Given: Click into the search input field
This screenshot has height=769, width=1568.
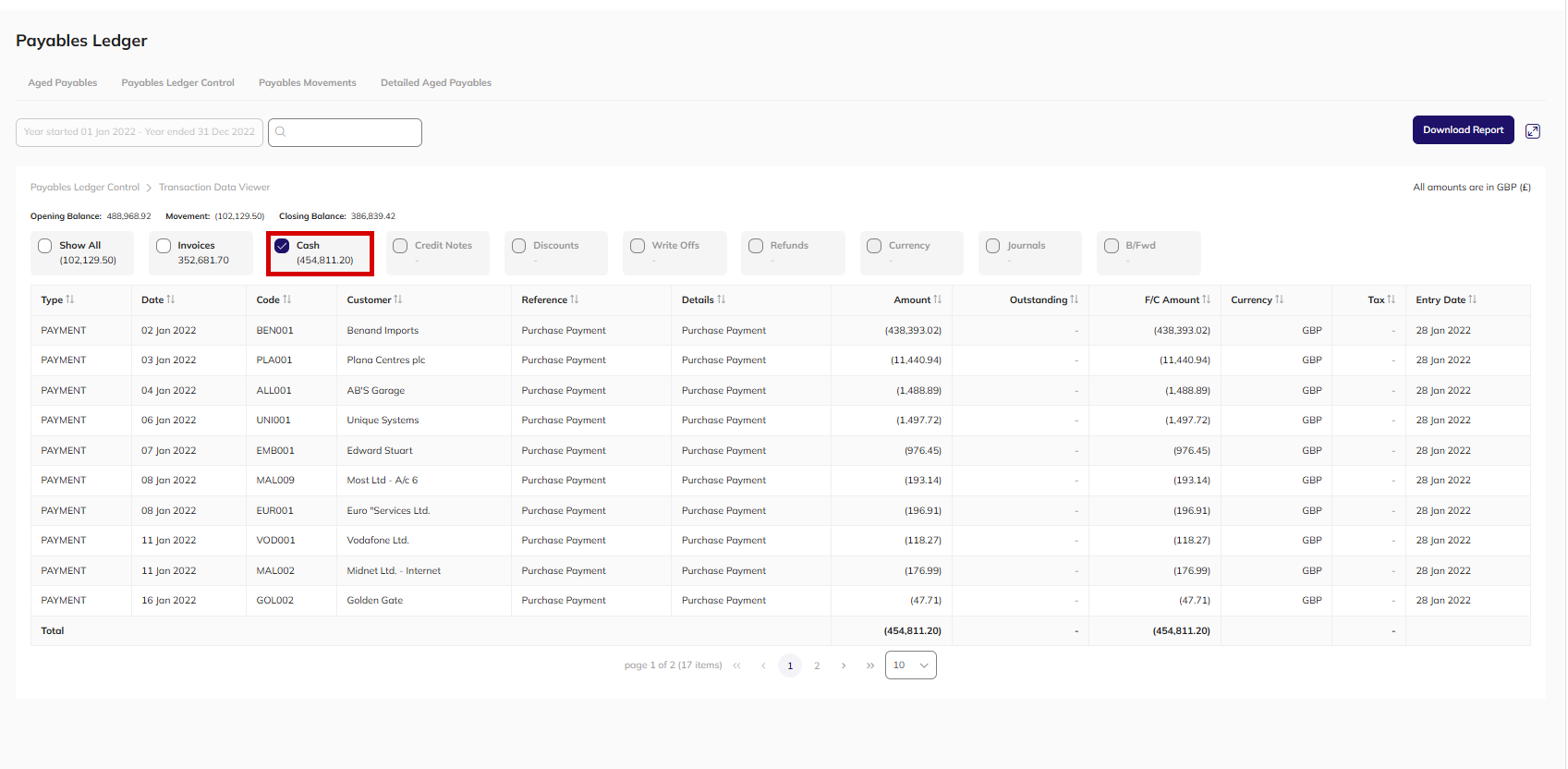Looking at the screenshot, I should [345, 132].
